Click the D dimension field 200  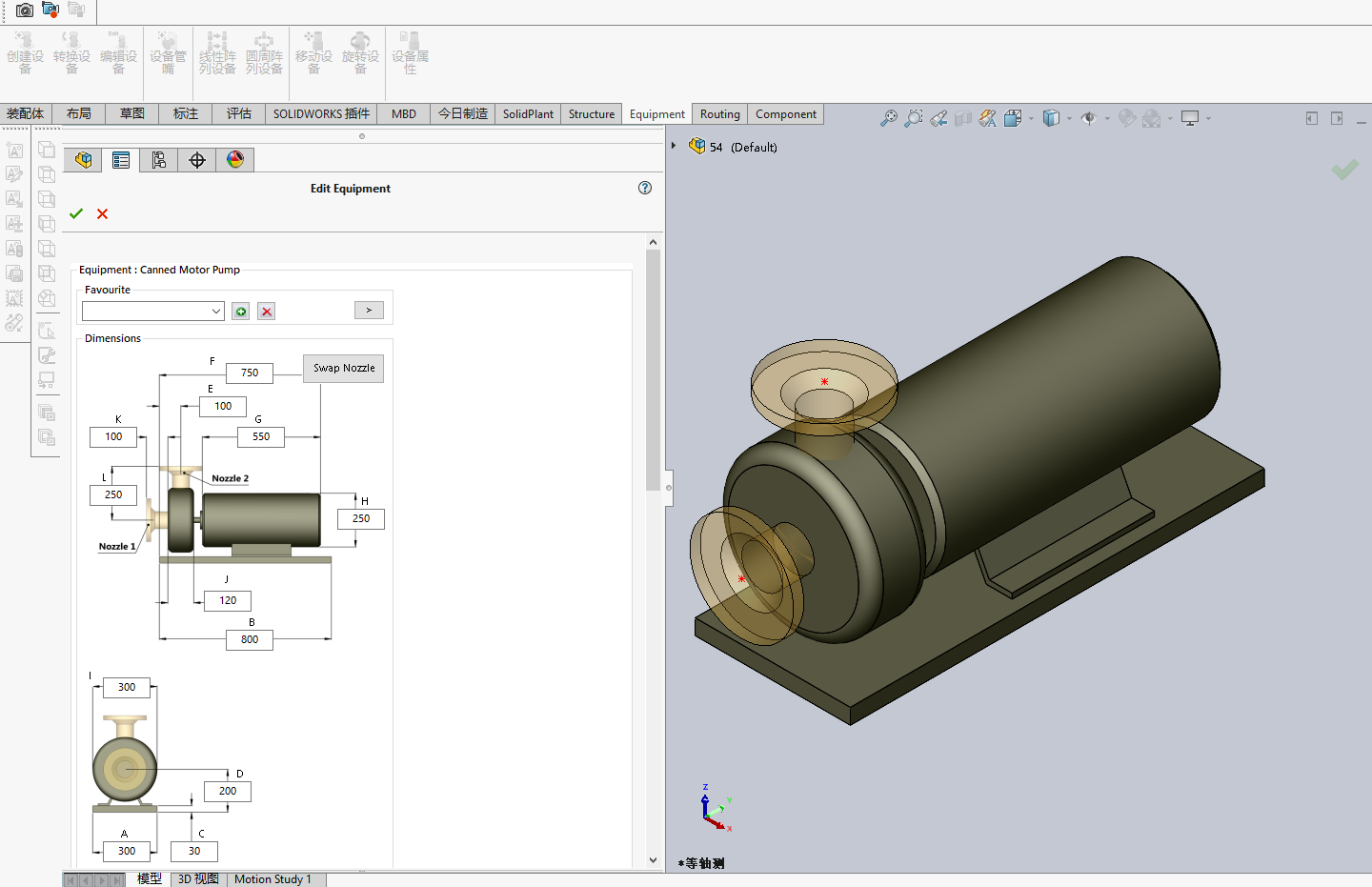tap(228, 791)
